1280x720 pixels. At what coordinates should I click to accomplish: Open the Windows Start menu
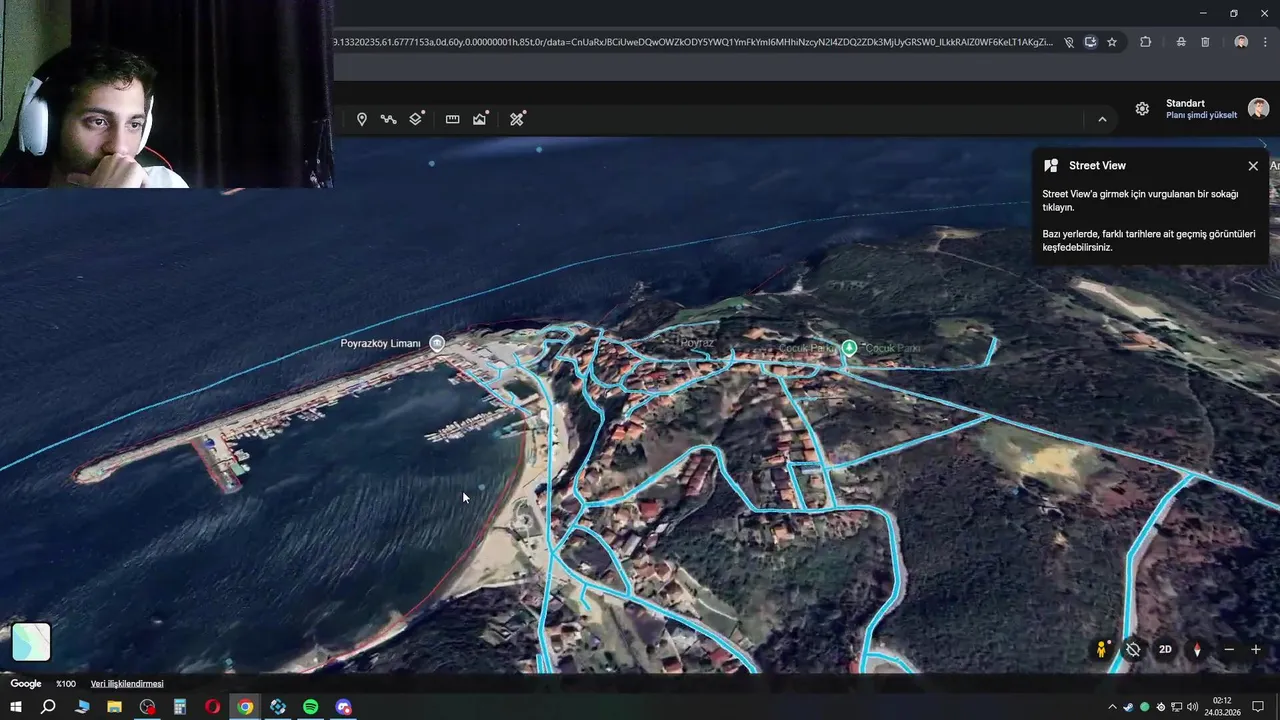pyautogui.click(x=15, y=707)
